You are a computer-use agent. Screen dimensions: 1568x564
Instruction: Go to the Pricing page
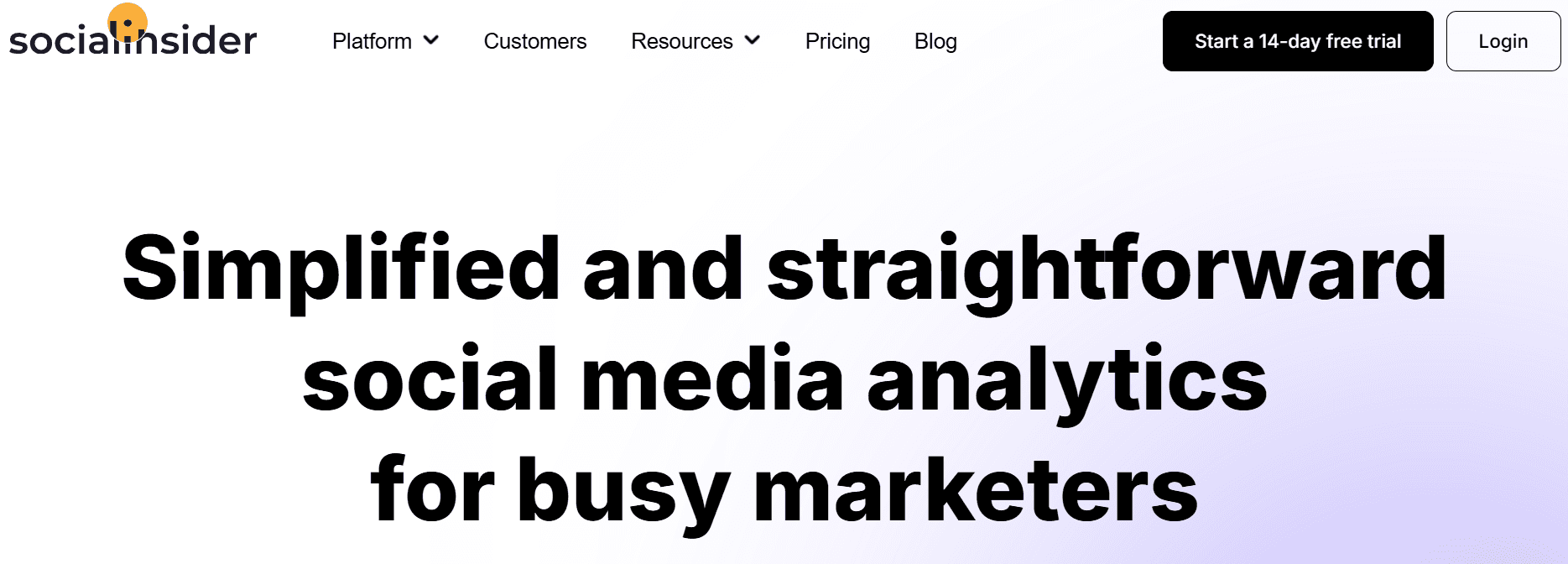click(837, 40)
